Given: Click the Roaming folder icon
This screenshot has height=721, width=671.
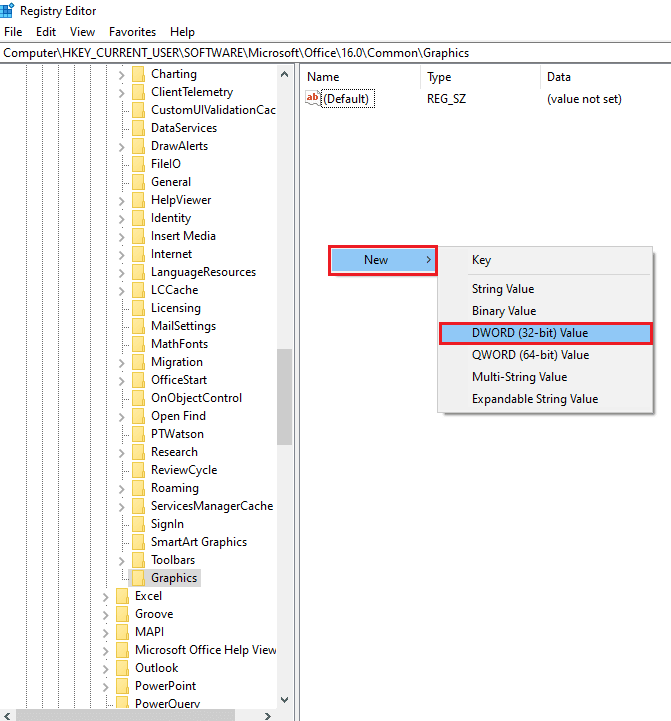Looking at the screenshot, I should click(x=138, y=488).
